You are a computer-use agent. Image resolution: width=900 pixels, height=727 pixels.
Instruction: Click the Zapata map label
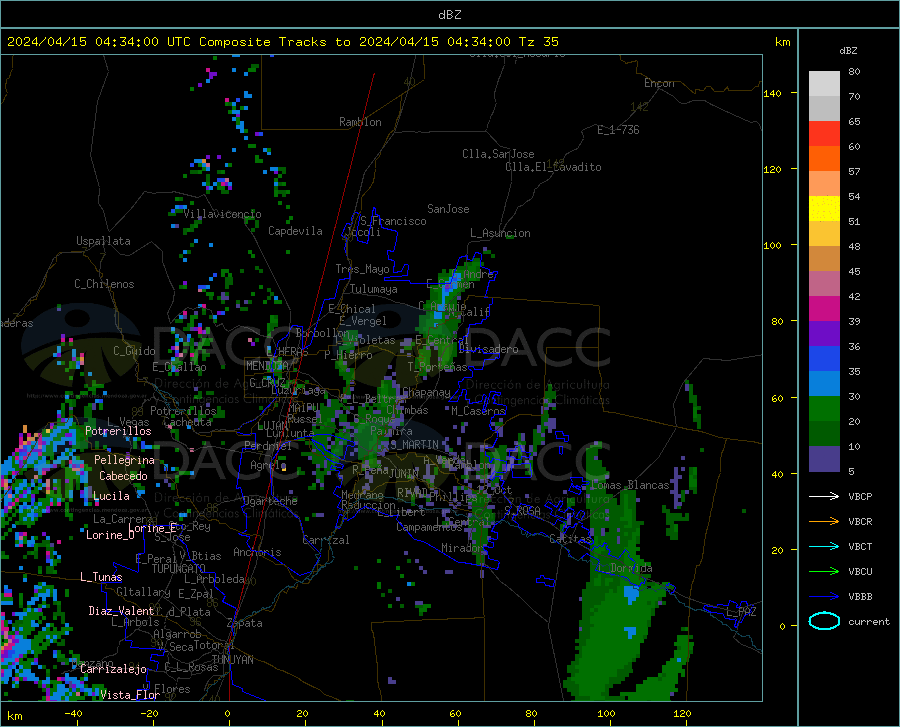click(x=245, y=623)
